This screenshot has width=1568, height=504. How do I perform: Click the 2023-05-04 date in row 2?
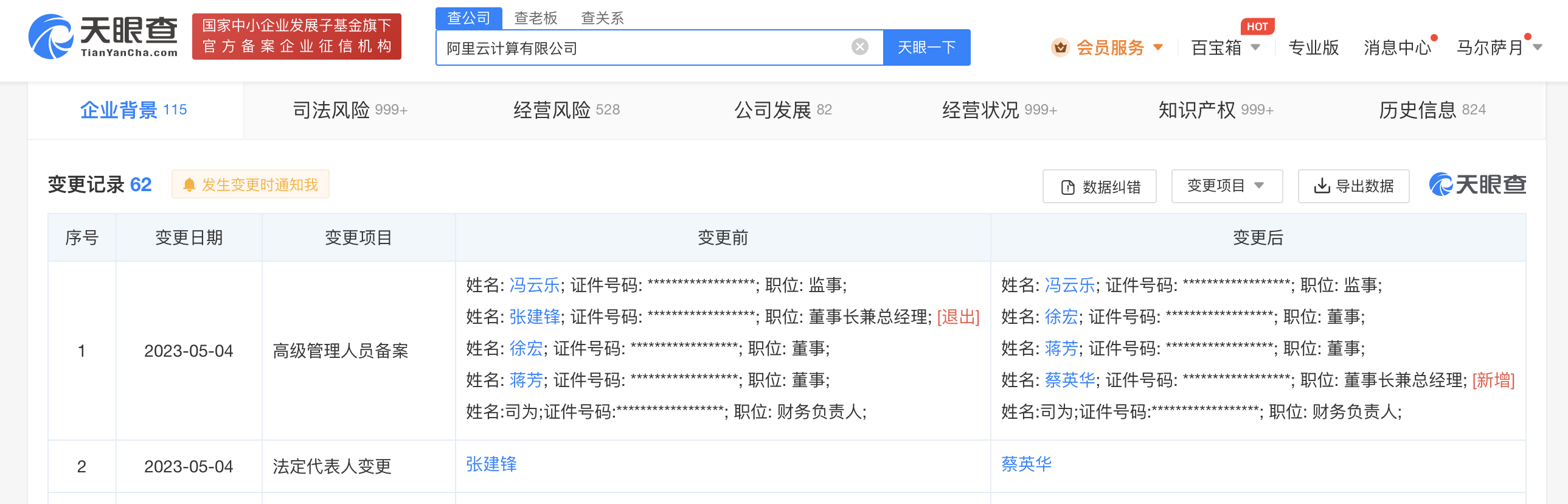pos(189,467)
